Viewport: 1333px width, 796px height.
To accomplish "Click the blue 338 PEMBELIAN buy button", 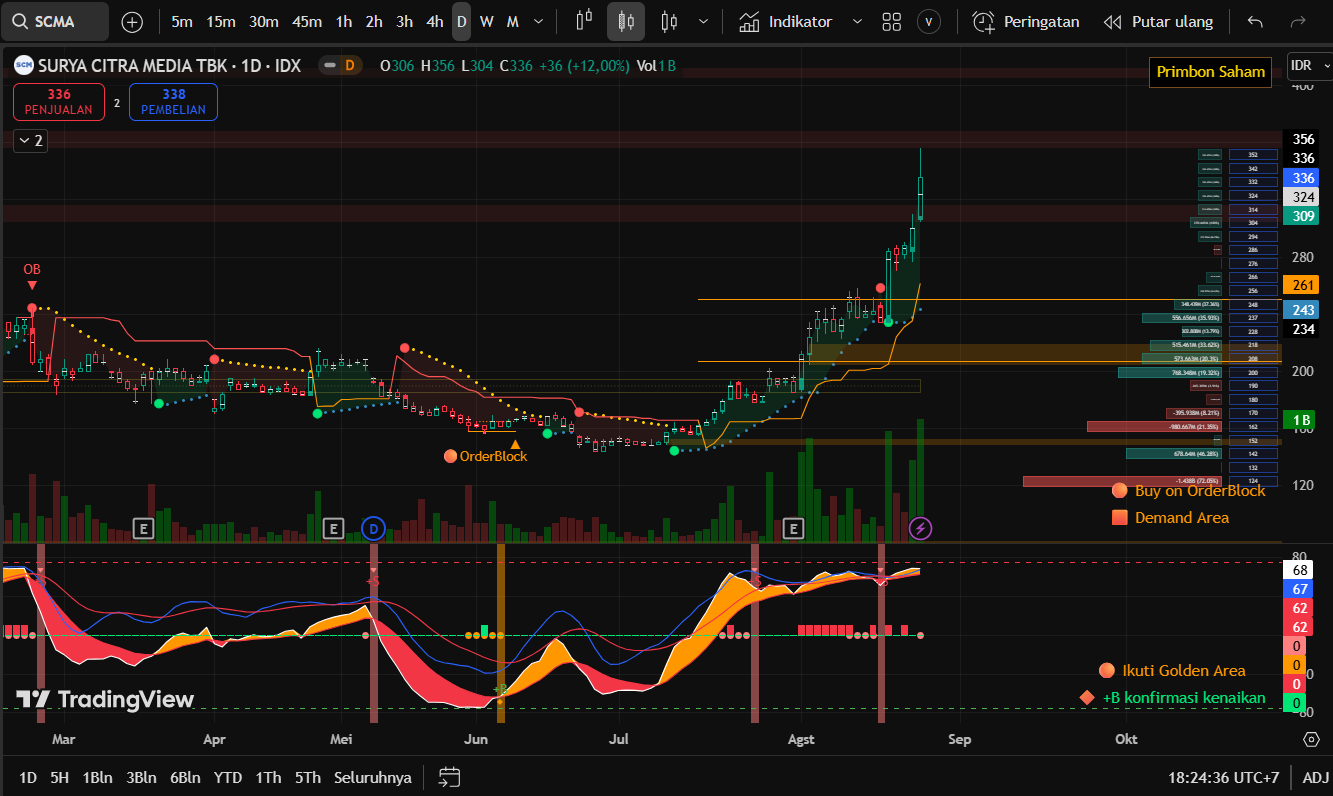I will (x=173, y=102).
